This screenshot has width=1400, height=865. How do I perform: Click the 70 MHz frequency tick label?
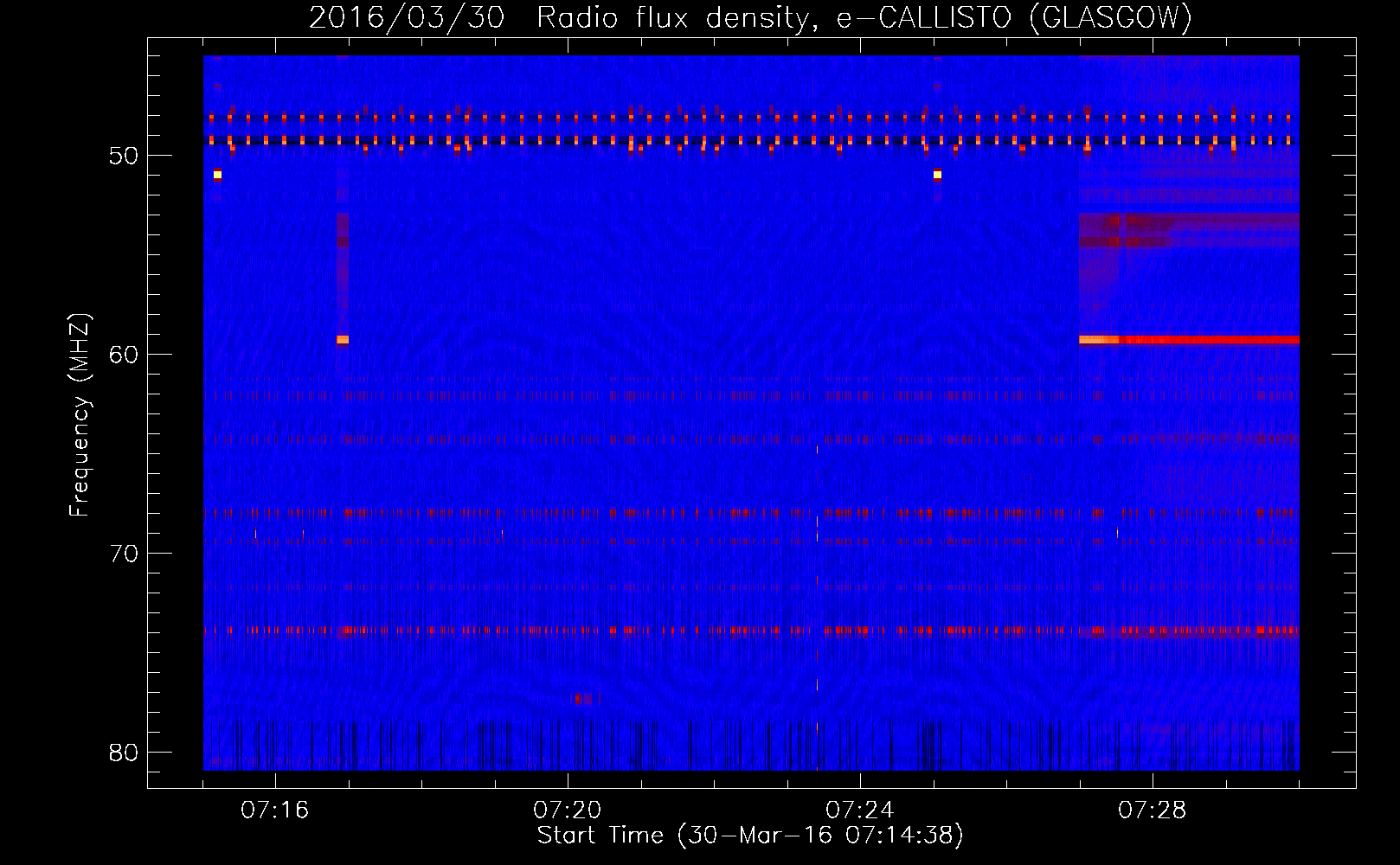click(124, 554)
